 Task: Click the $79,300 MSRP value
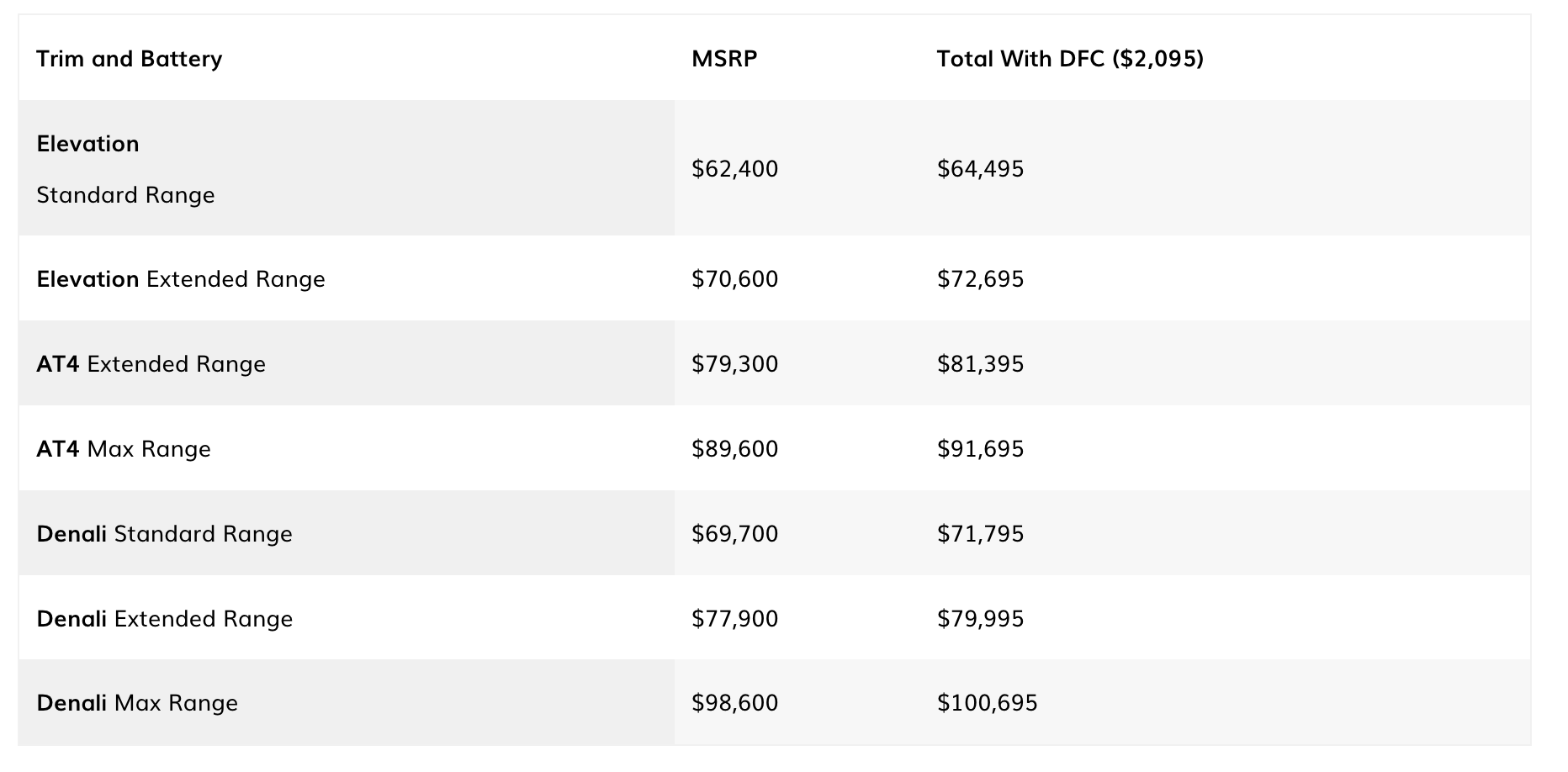point(734,364)
